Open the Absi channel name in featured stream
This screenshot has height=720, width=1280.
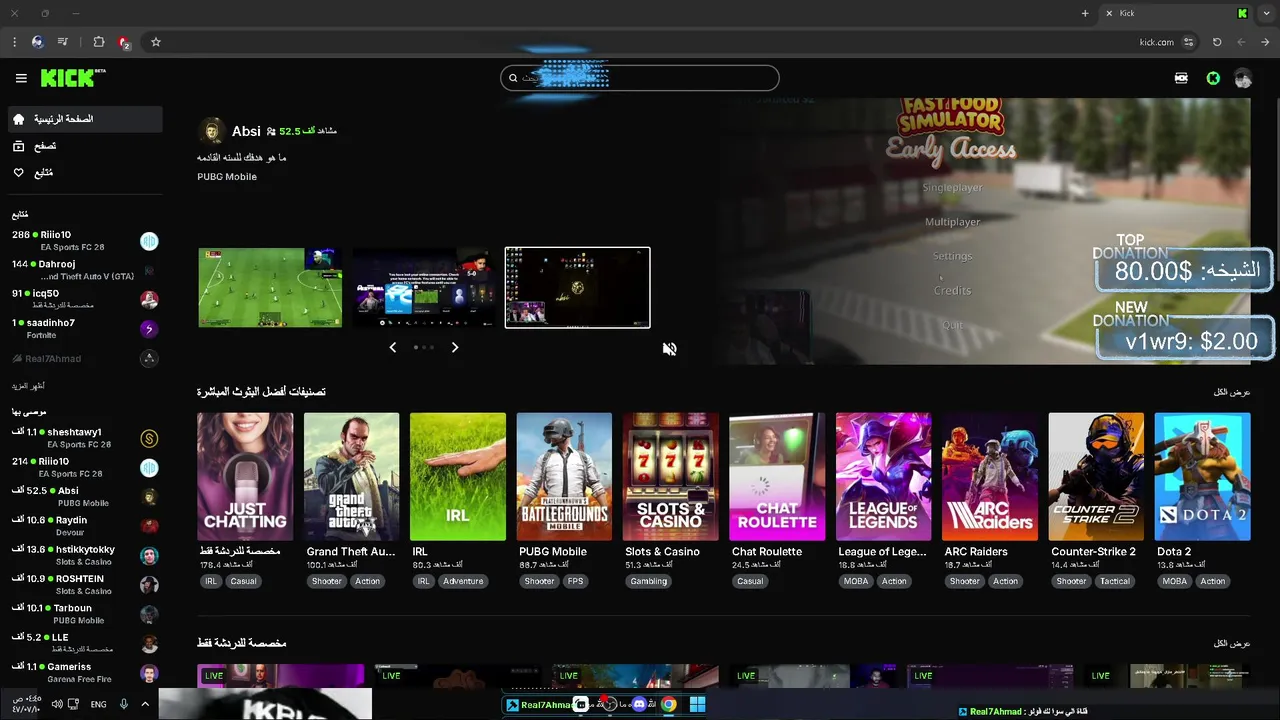tap(246, 131)
